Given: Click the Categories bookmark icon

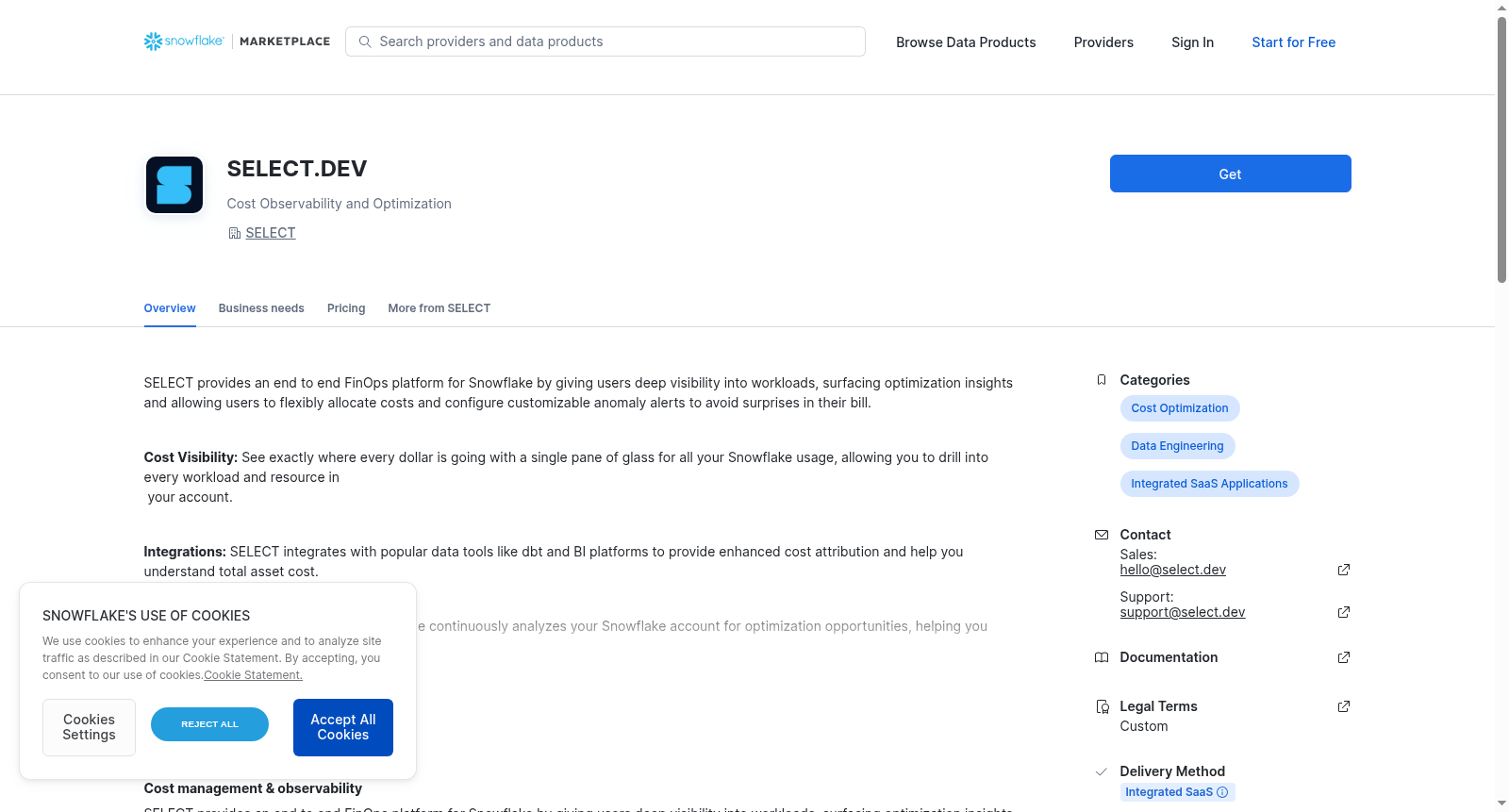Looking at the screenshot, I should click(x=1101, y=380).
